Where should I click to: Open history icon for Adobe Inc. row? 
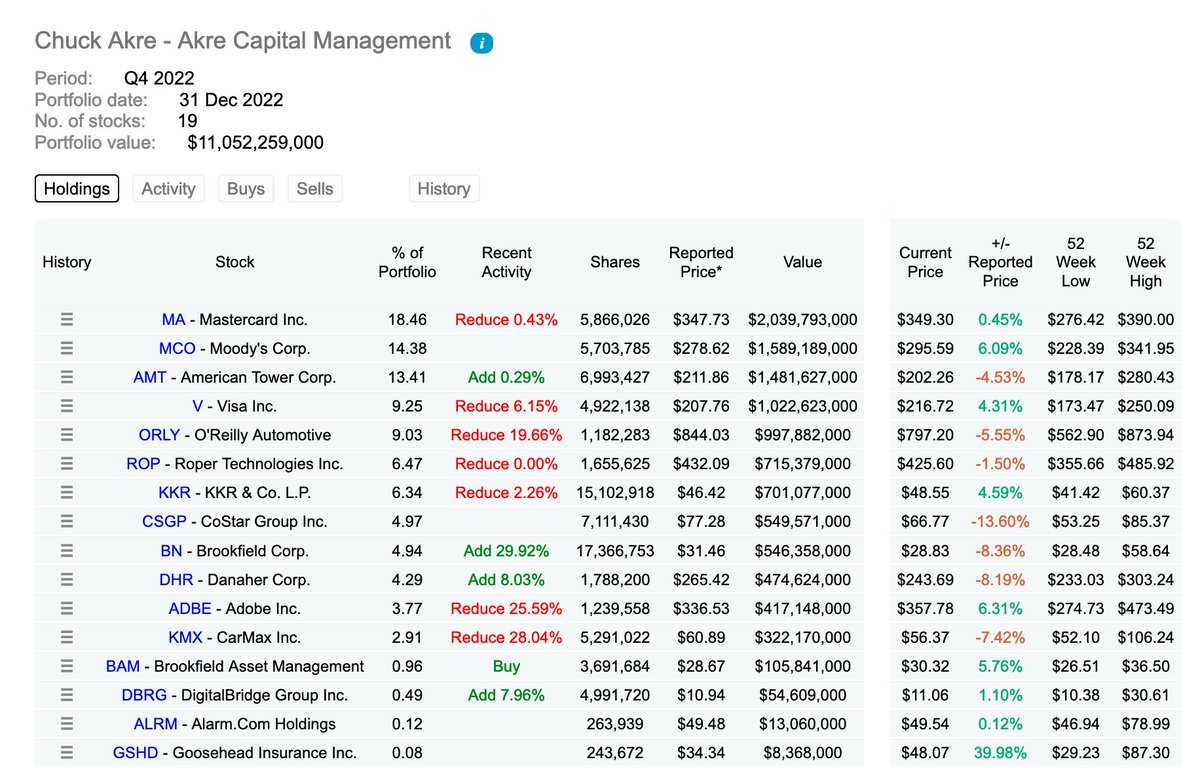click(x=67, y=609)
